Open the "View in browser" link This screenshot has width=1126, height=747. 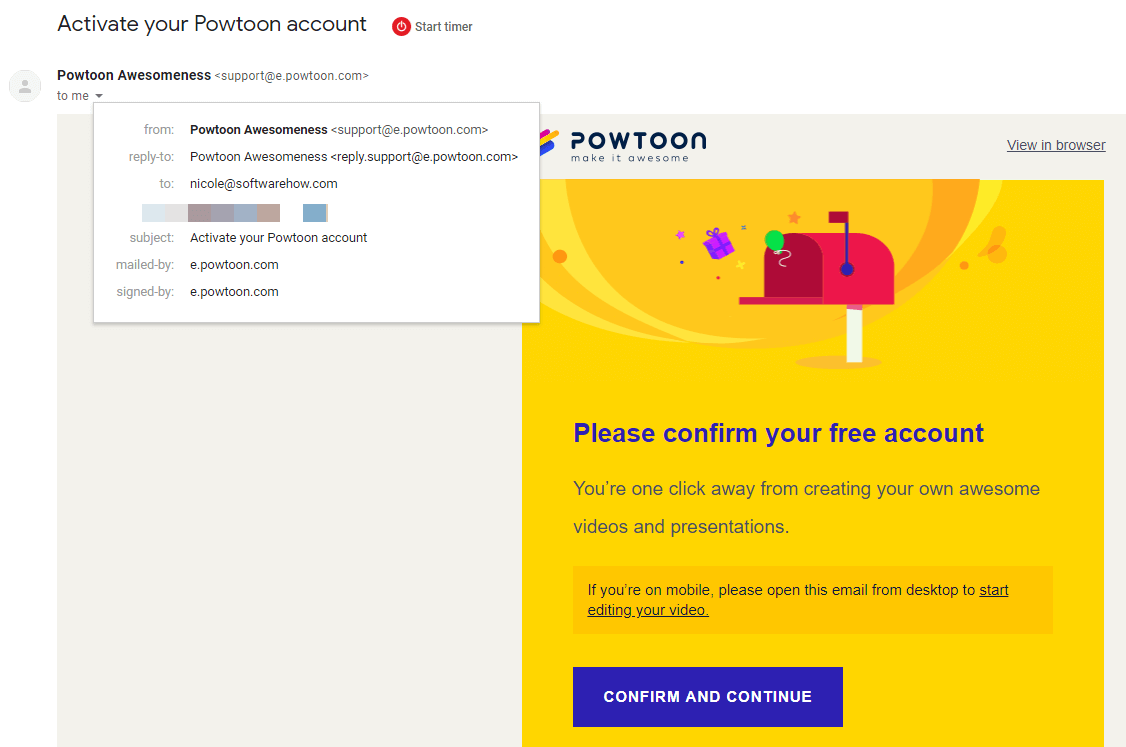[x=1056, y=145]
